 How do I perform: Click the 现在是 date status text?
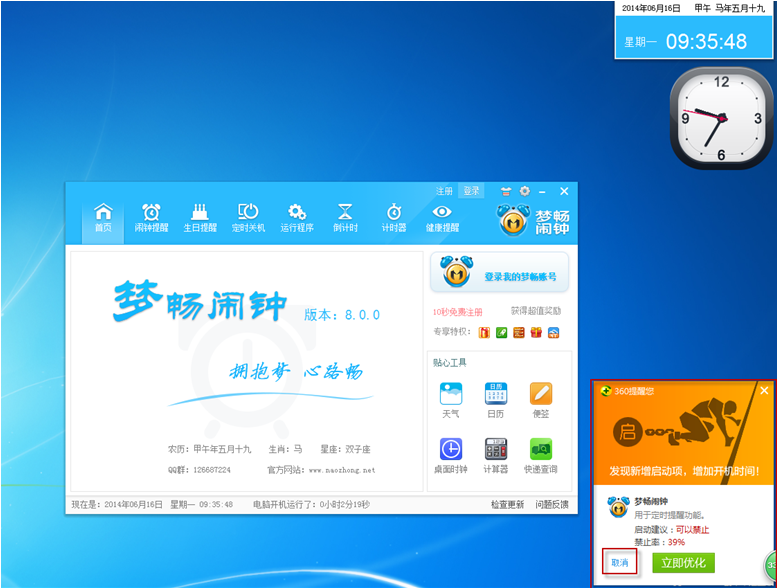(x=152, y=504)
